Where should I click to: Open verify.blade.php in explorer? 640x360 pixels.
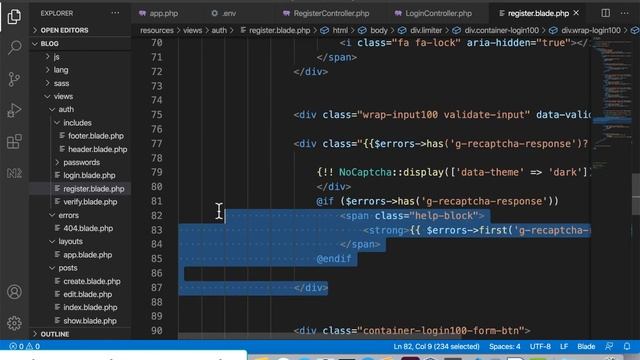click(x=90, y=202)
